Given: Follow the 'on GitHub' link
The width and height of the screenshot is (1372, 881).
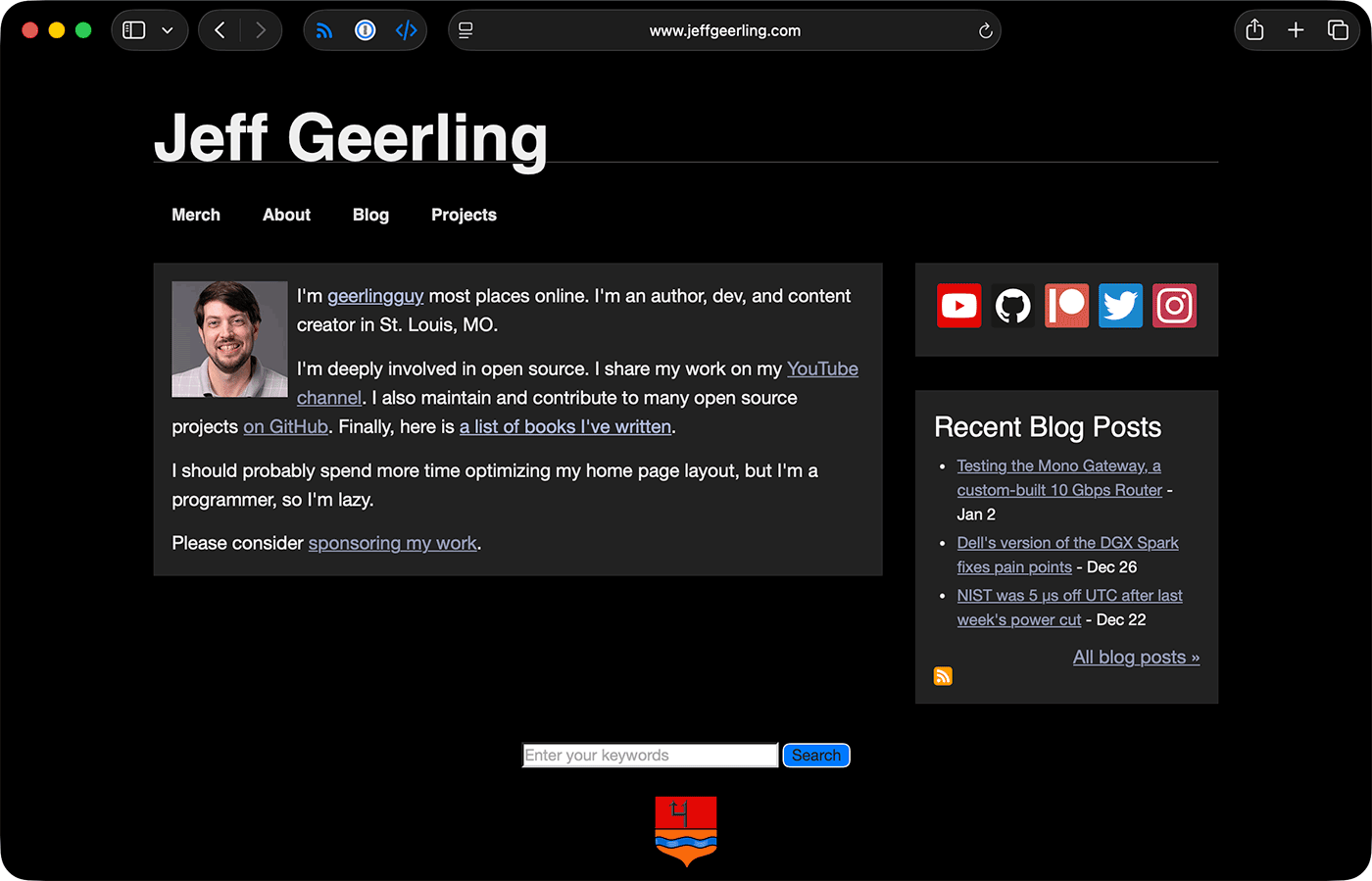Looking at the screenshot, I should (x=285, y=426).
